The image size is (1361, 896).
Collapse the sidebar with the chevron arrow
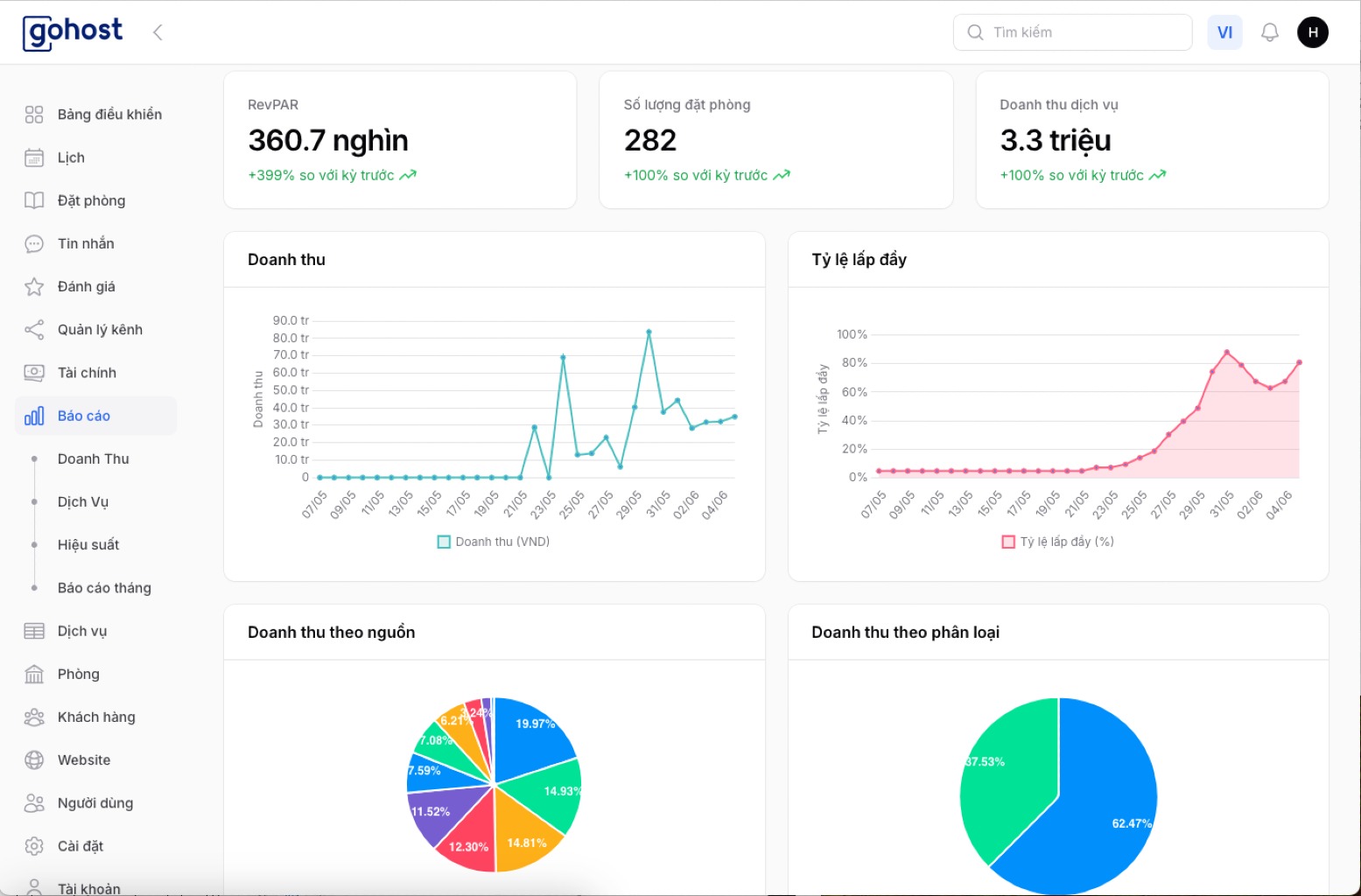coord(158,32)
